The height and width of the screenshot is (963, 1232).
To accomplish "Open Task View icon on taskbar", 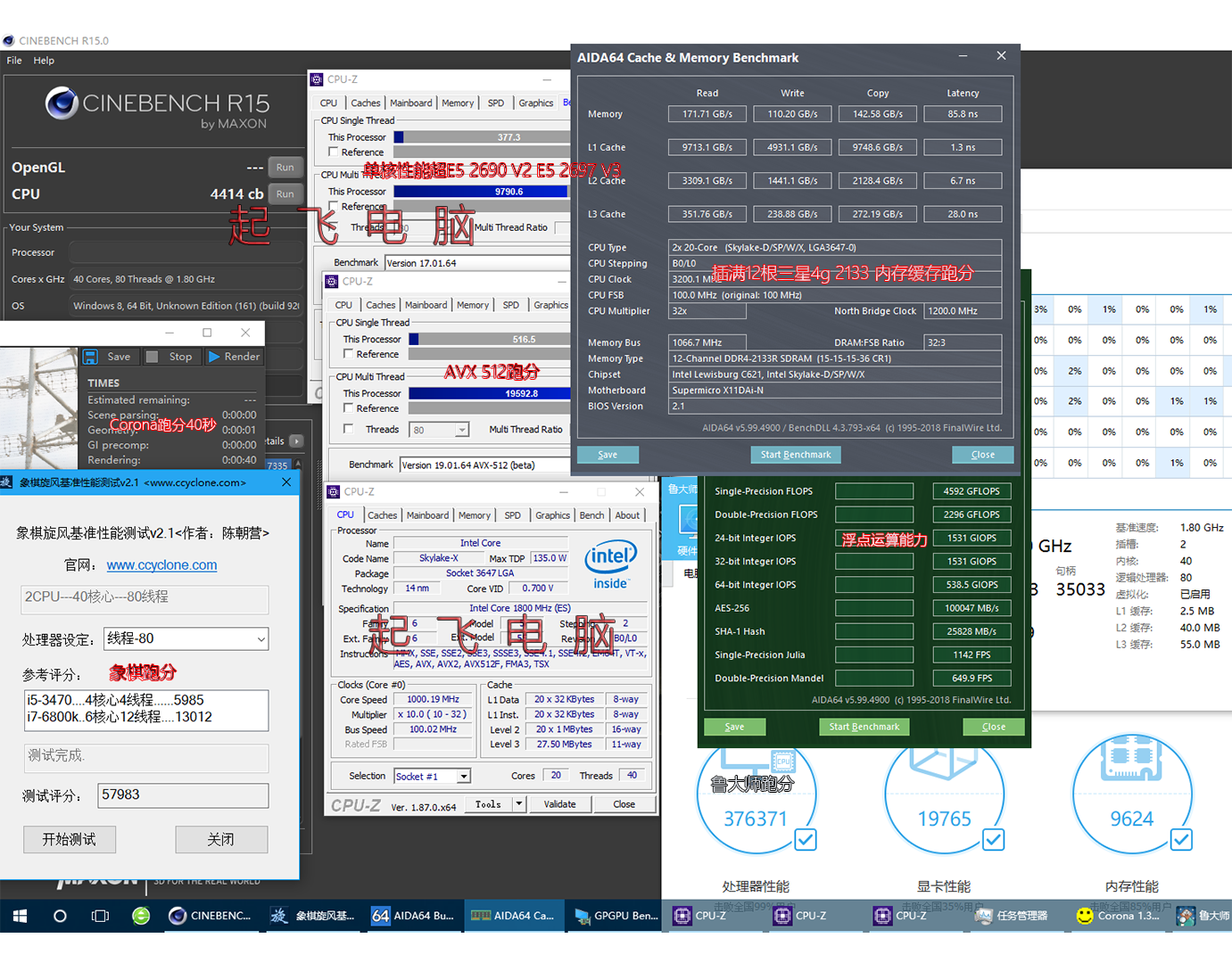I will pyautogui.click(x=101, y=916).
